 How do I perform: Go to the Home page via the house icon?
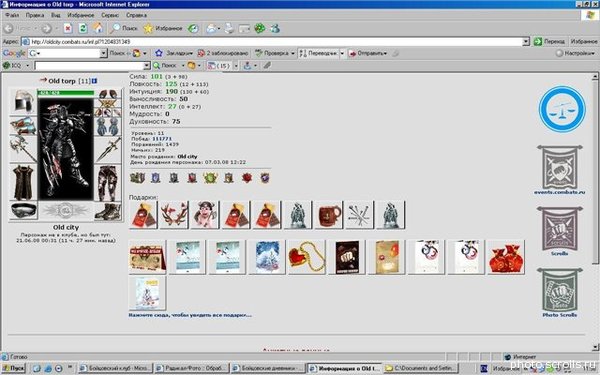pyautogui.click(x=98, y=28)
